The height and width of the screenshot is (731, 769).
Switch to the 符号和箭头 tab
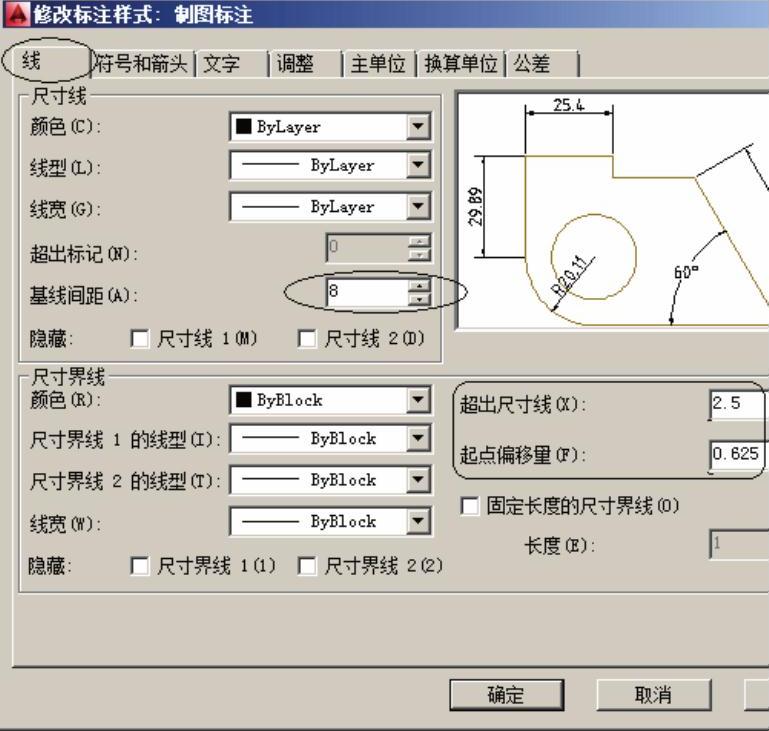pos(140,64)
